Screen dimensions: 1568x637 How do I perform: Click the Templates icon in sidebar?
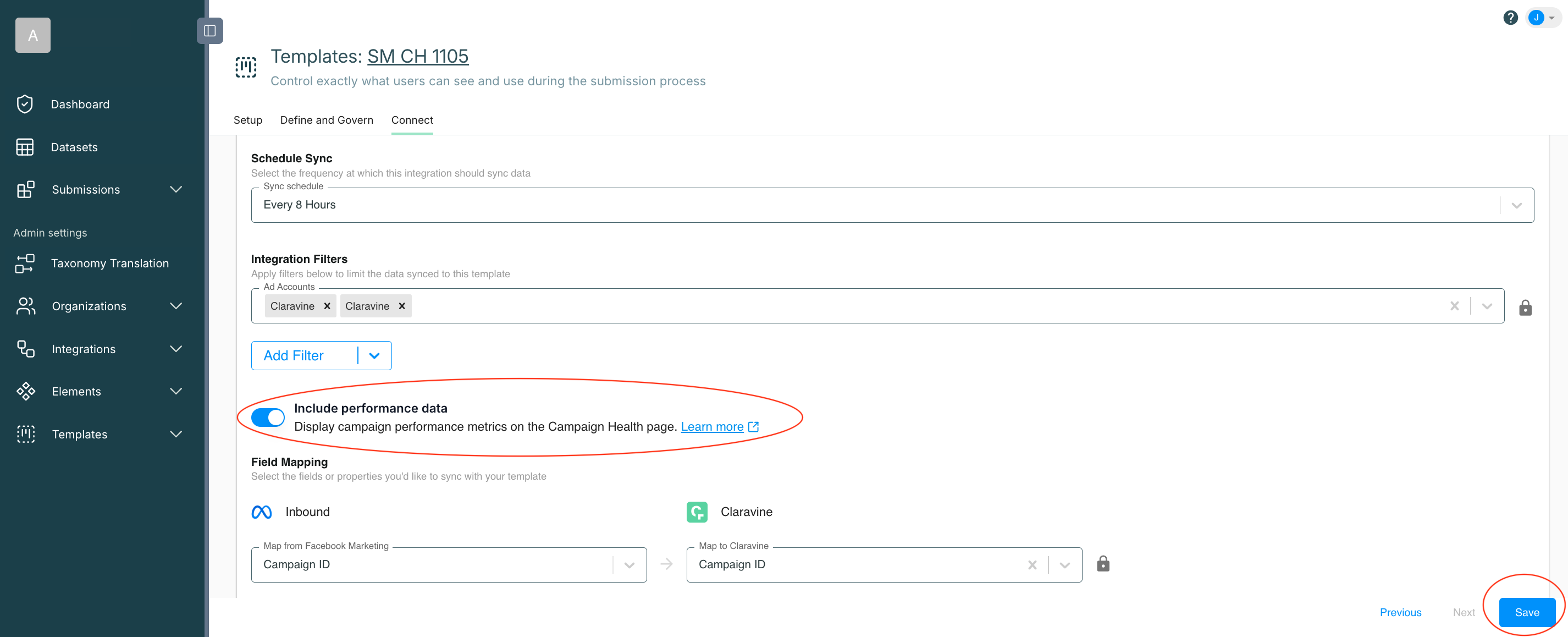click(25, 434)
